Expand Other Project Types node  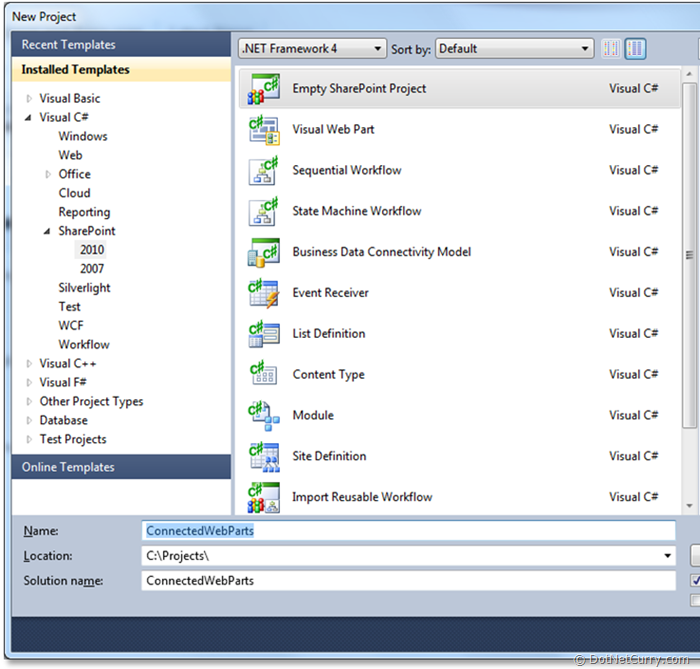click(29, 402)
